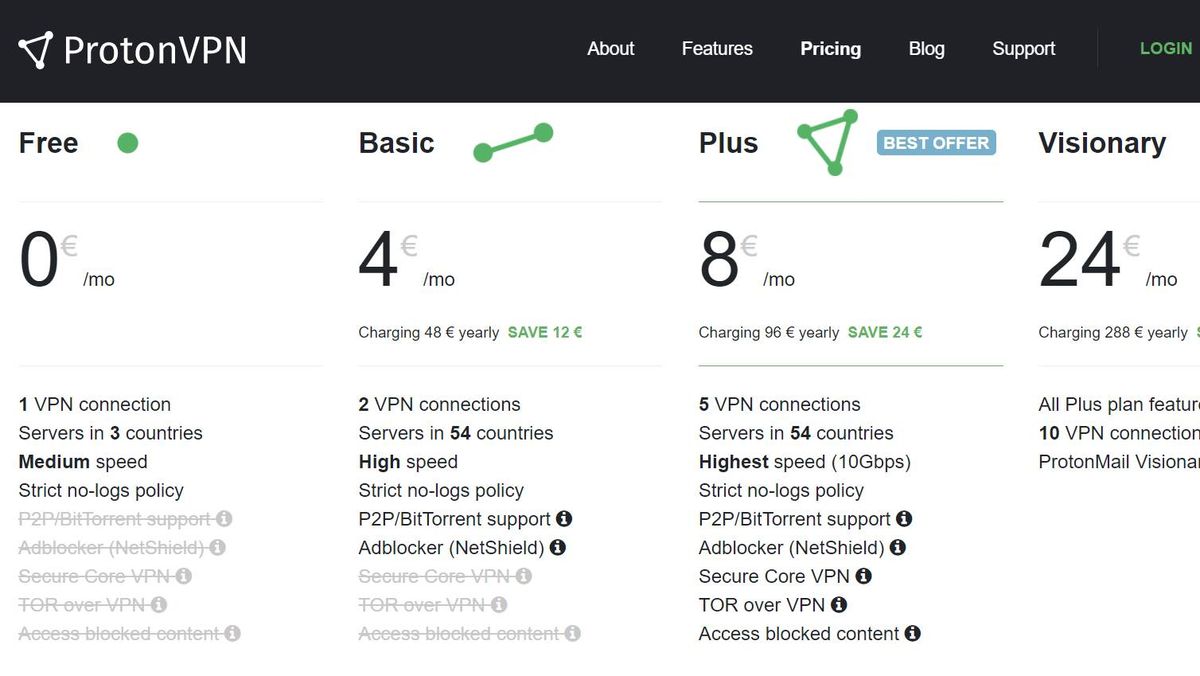Open the Blog menu item
The height and width of the screenshot is (676, 1200).
click(926, 48)
